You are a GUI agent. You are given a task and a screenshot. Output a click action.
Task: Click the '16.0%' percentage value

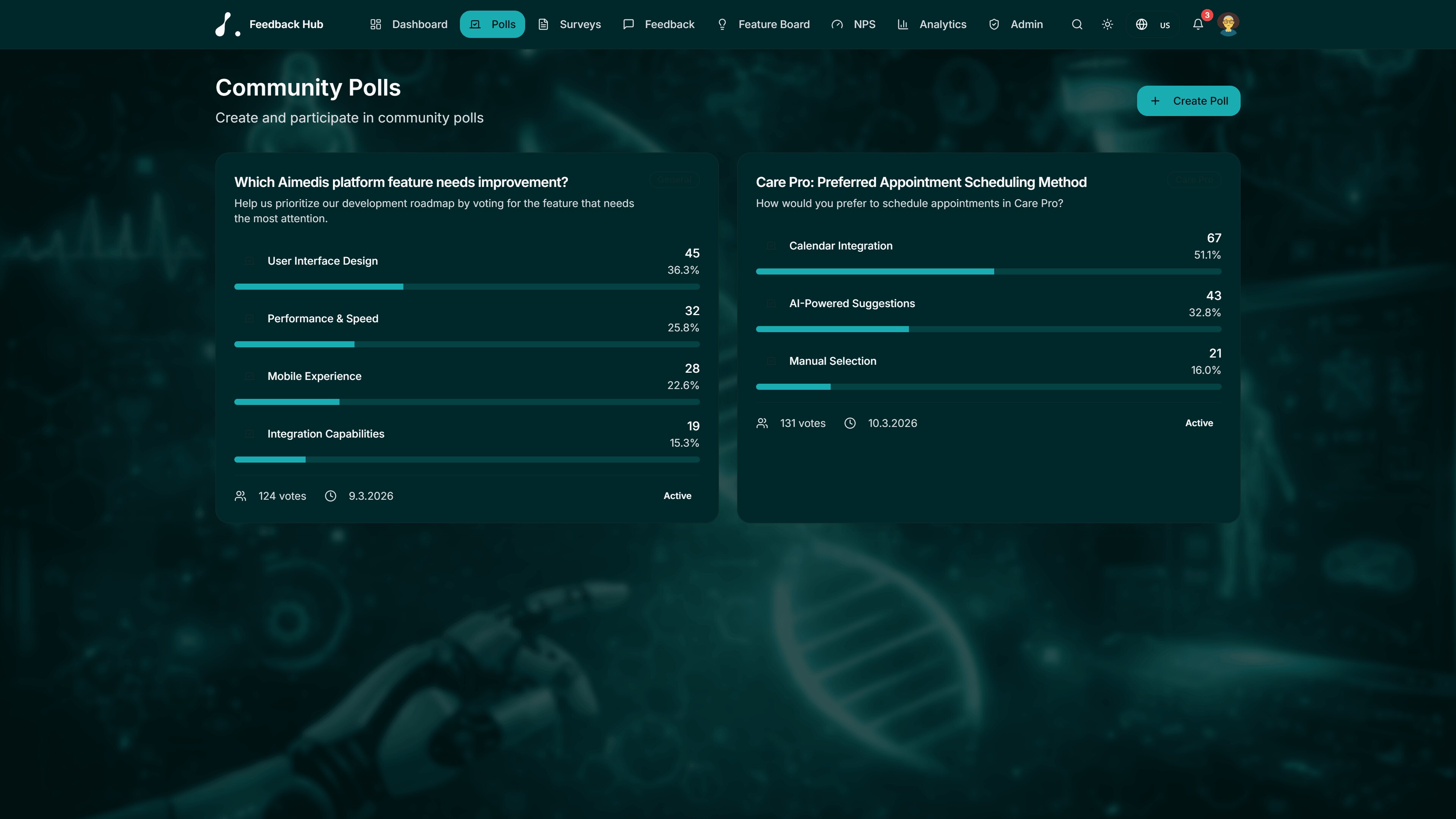[x=1206, y=370]
